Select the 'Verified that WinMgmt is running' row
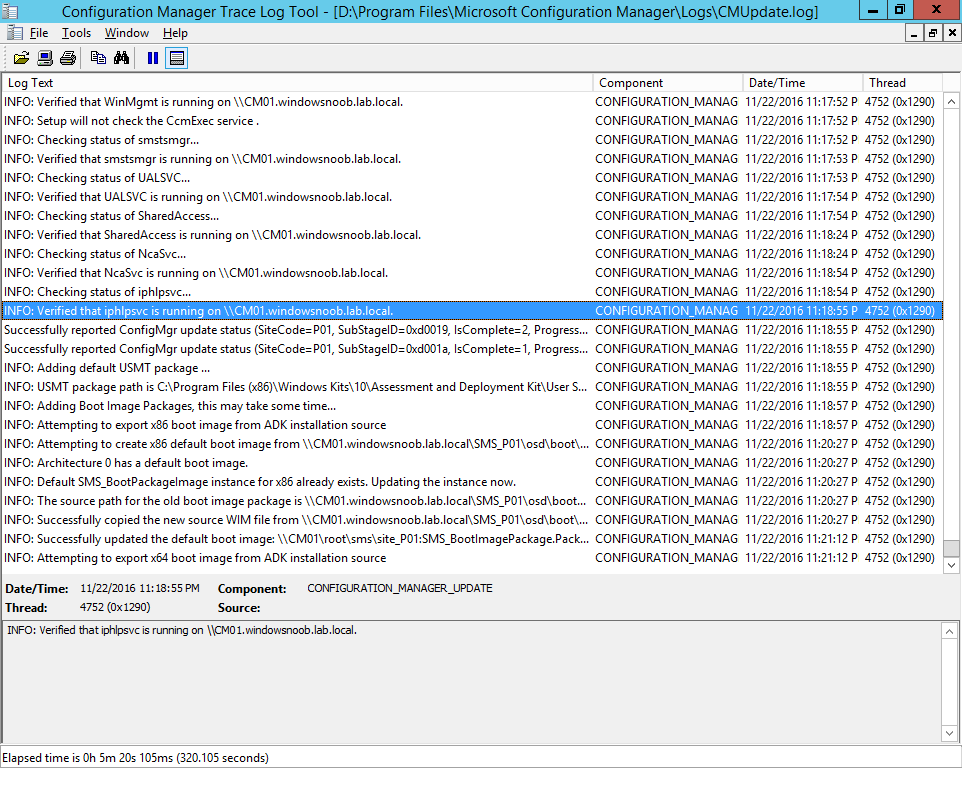Viewport: 962px width, 799px height. pyautogui.click(x=472, y=102)
